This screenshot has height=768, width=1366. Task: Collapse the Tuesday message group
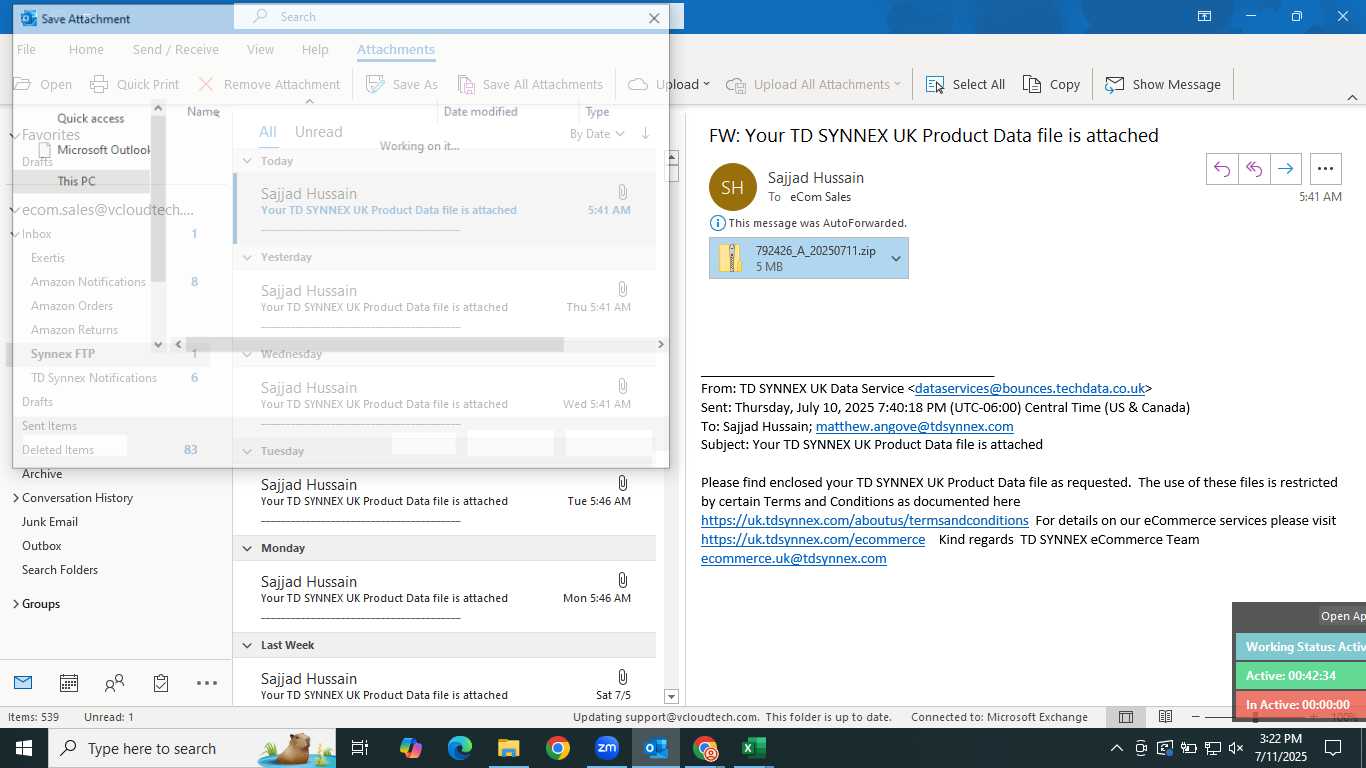coord(247,451)
